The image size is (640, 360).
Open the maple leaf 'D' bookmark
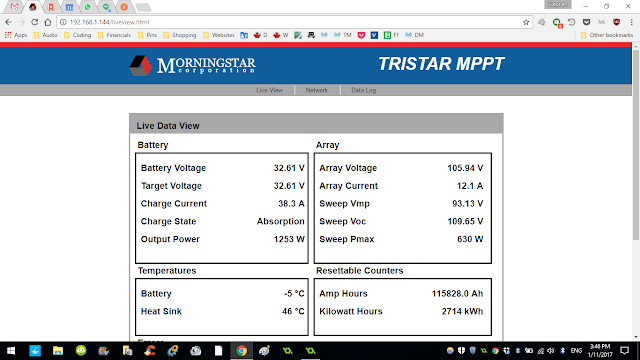pos(260,35)
